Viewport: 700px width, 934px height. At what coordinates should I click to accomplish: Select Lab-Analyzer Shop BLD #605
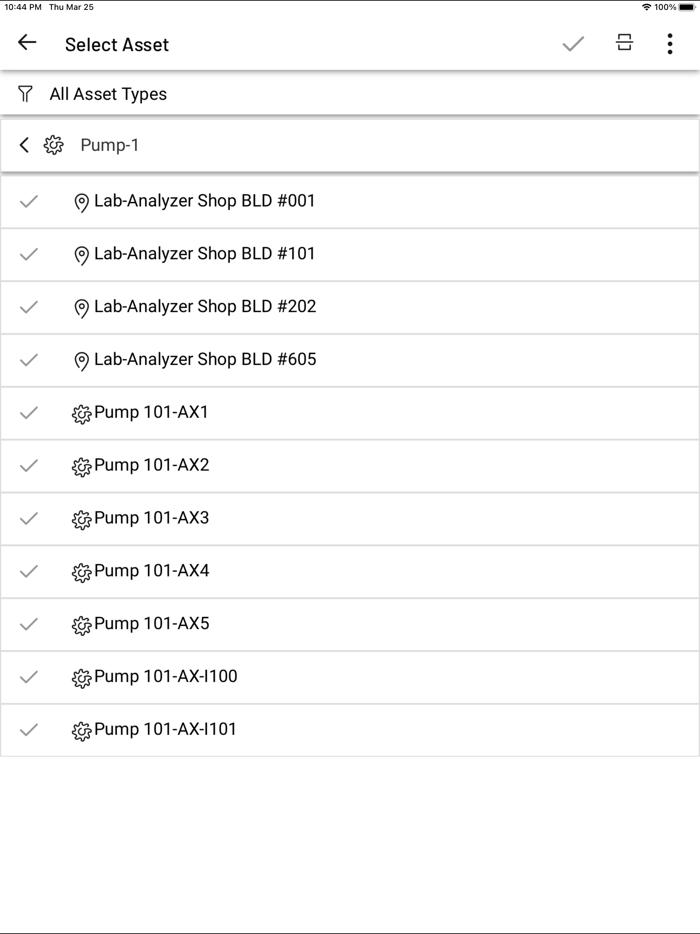coord(205,360)
